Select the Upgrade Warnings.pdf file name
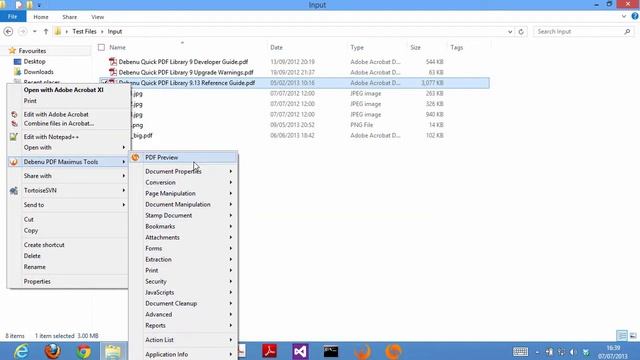Image resolution: width=640 pixels, height=360 pixels. (x=186, y=72)
